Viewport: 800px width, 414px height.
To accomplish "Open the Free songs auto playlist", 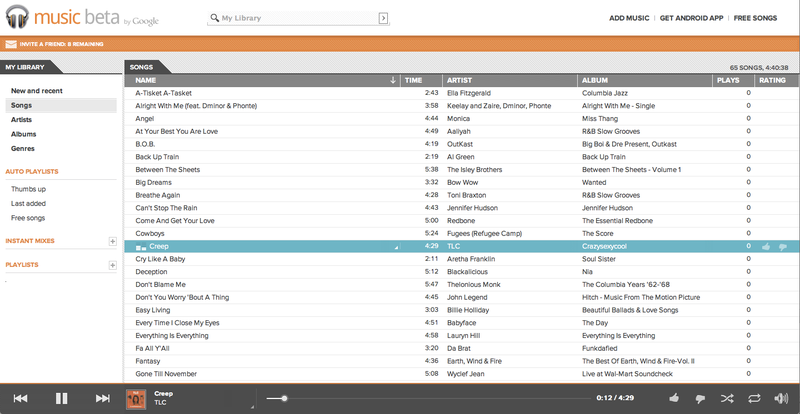I will [x=28, y=218].
